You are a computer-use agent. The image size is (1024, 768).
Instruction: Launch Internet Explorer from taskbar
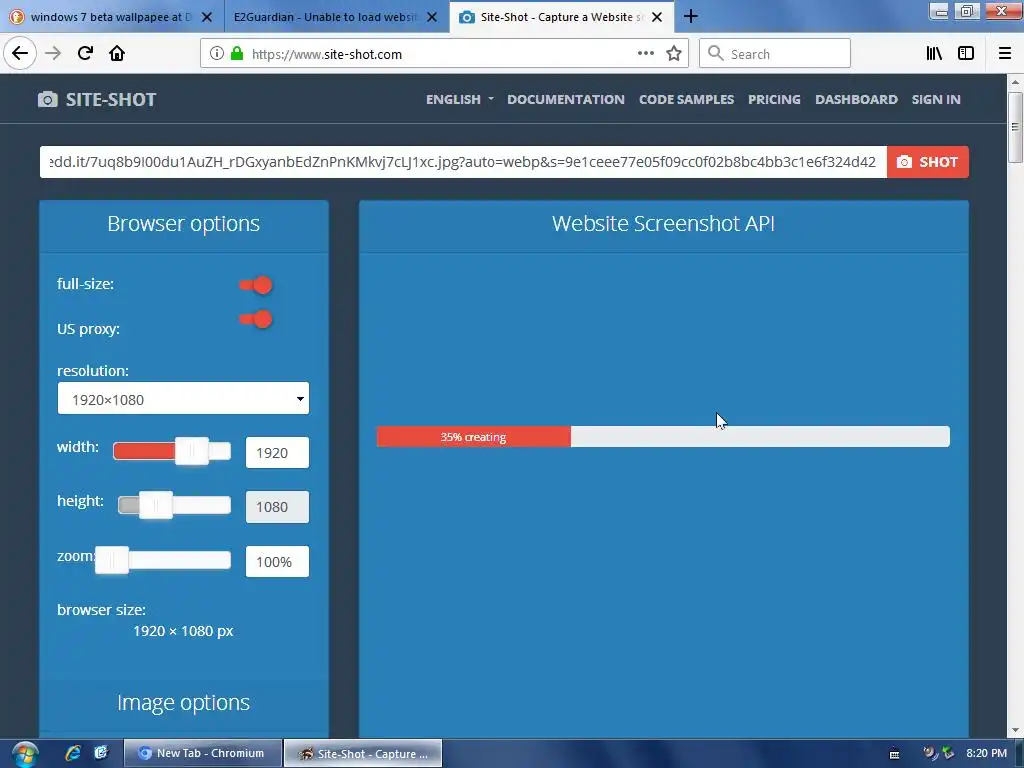coord(73,753)
